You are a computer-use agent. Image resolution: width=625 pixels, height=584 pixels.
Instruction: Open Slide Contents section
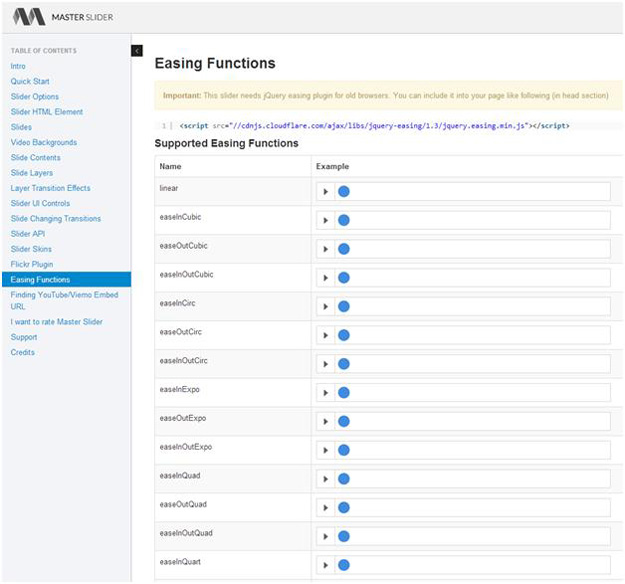35,157
